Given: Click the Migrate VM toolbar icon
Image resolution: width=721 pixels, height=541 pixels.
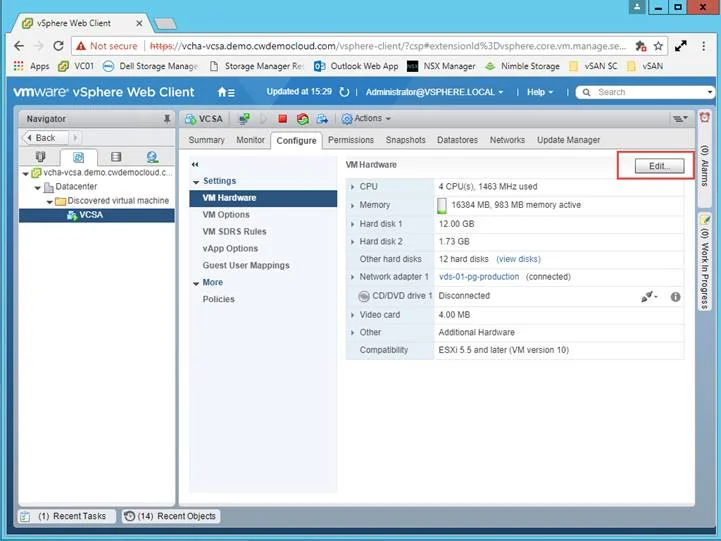Looking at the screenshot, I should 322,119.
